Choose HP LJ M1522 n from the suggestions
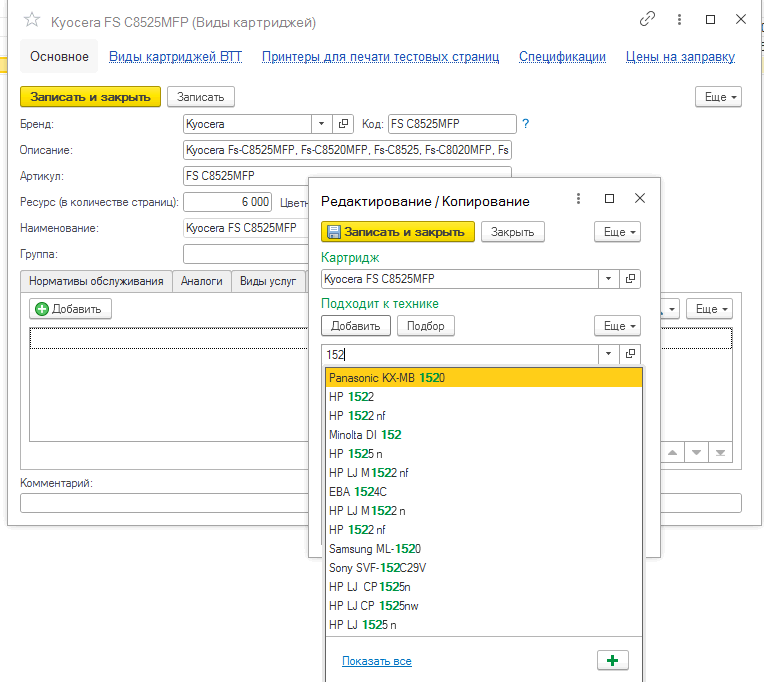Image resolution: width=764 pixels, height=682 pixels. tap(483, 511)
